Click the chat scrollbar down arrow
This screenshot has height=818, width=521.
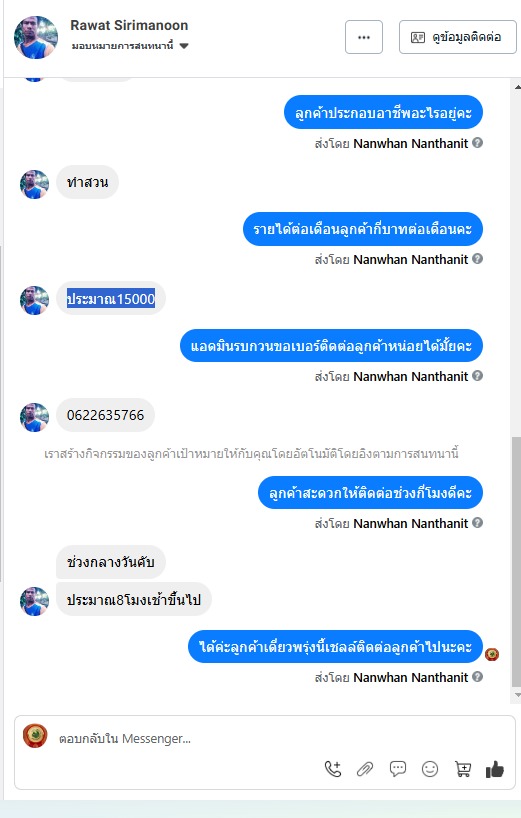(x=517, y=695)
